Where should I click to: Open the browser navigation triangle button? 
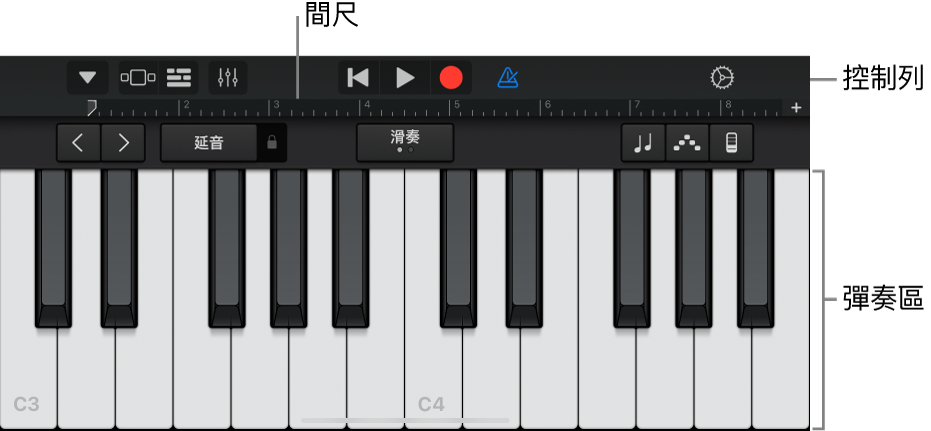(x=88, y=78)
